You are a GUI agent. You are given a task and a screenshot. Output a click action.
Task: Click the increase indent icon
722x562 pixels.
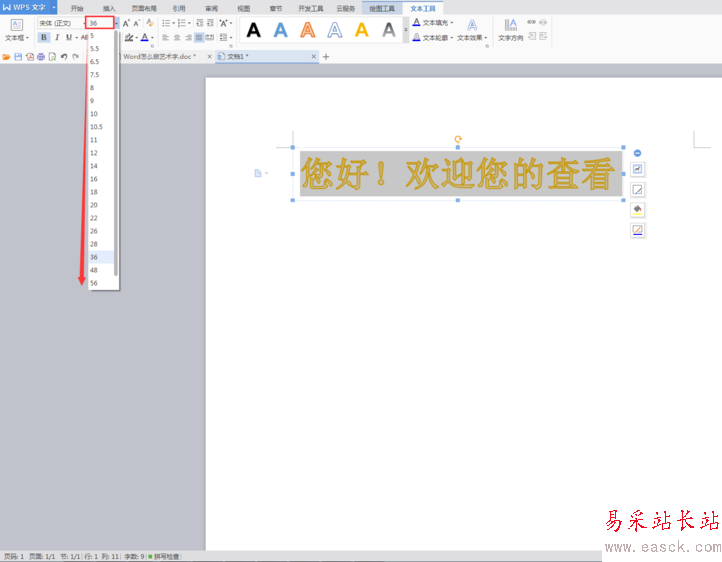210,23
